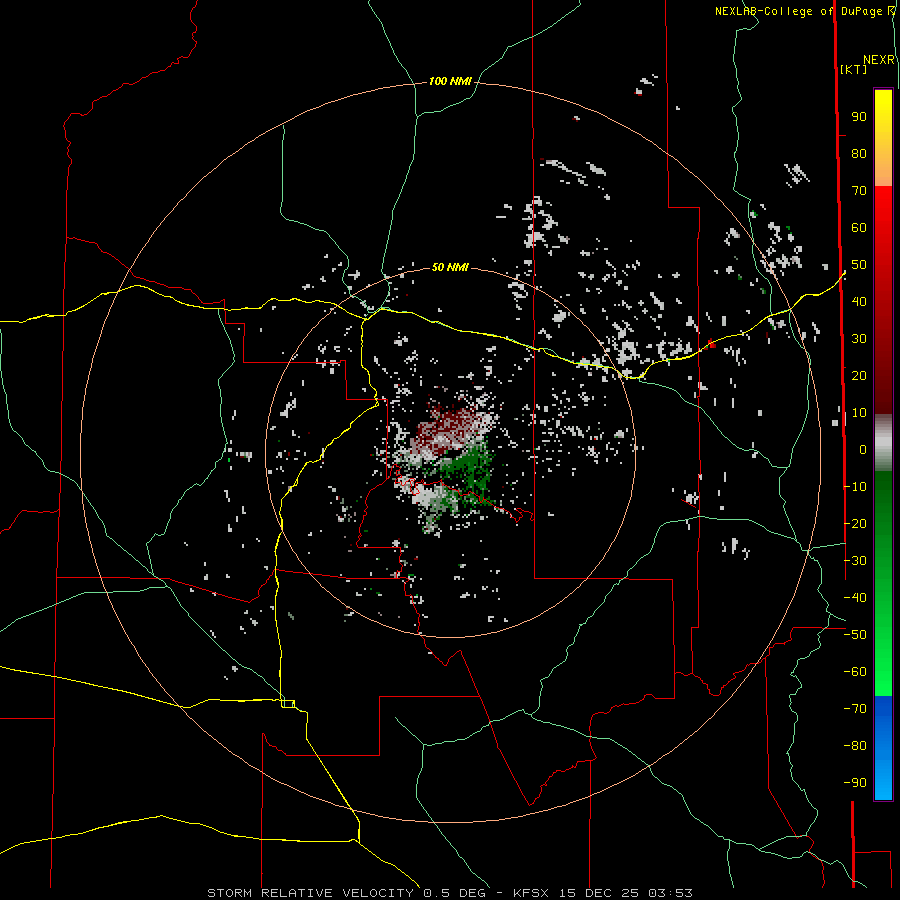
Task: Click the NEXLAB-College of DuPage credit text
Action: (x=801, y=11)
